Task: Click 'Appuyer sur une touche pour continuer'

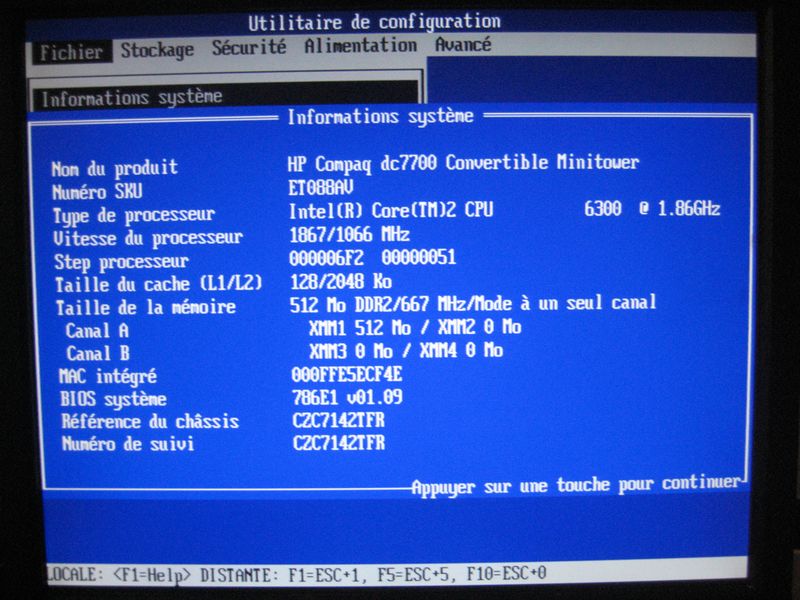Action: coord(576,485)
